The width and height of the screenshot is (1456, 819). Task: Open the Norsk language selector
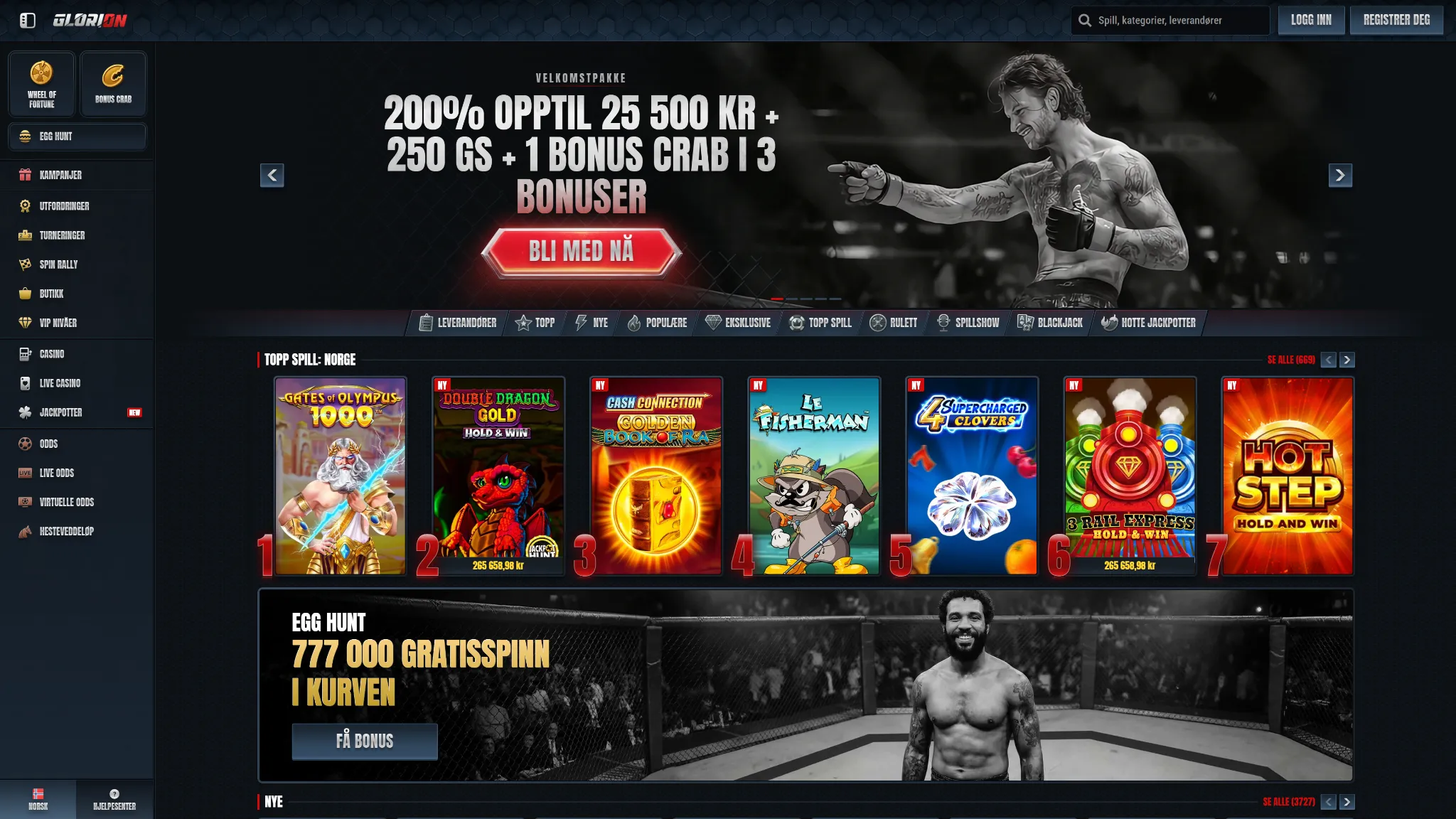38,799
